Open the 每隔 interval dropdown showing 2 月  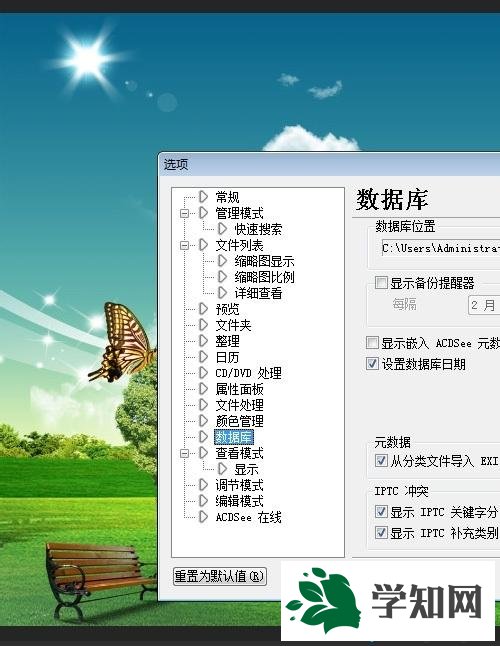(484, 305)
